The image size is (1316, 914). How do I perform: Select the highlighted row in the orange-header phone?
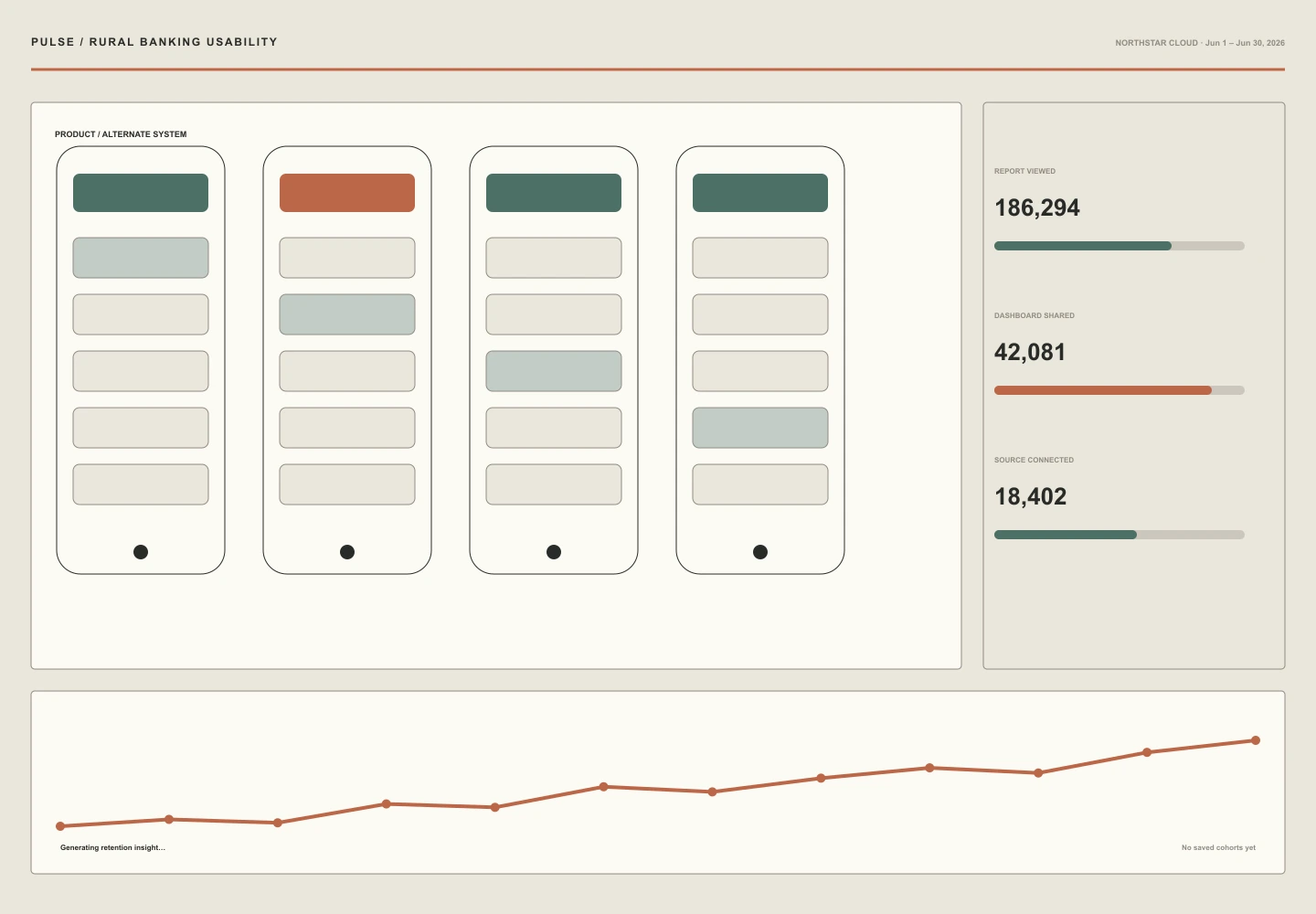tap(347, 314)
